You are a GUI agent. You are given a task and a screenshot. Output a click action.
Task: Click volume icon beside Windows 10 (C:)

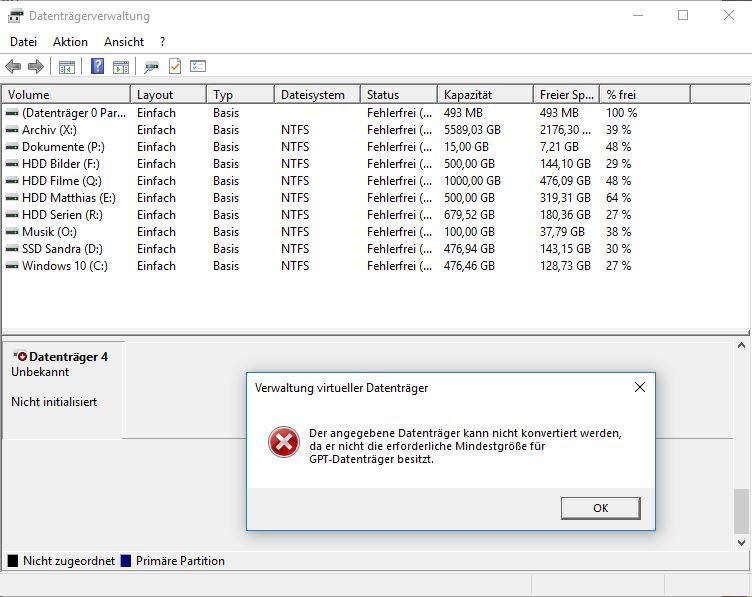pyautogui.click(x=12, y=266)
